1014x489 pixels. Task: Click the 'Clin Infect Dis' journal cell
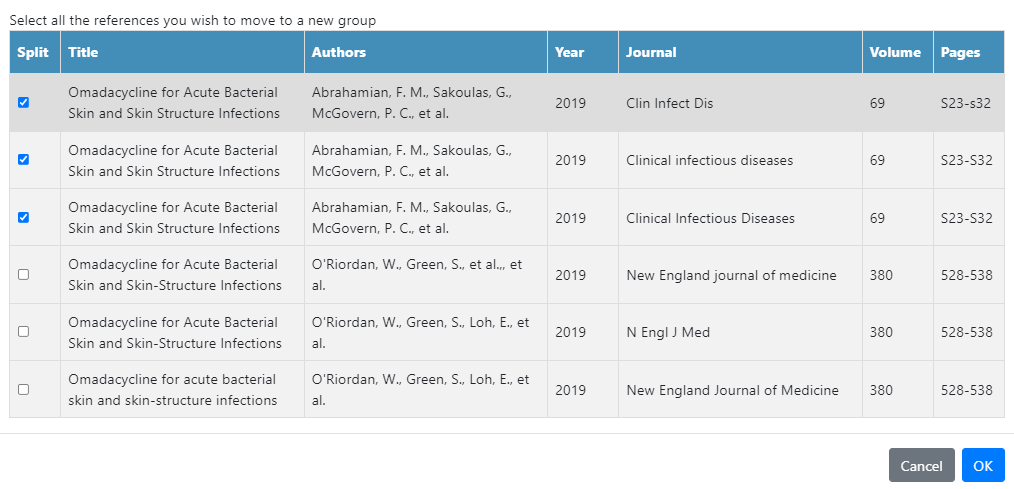(740, 103)
